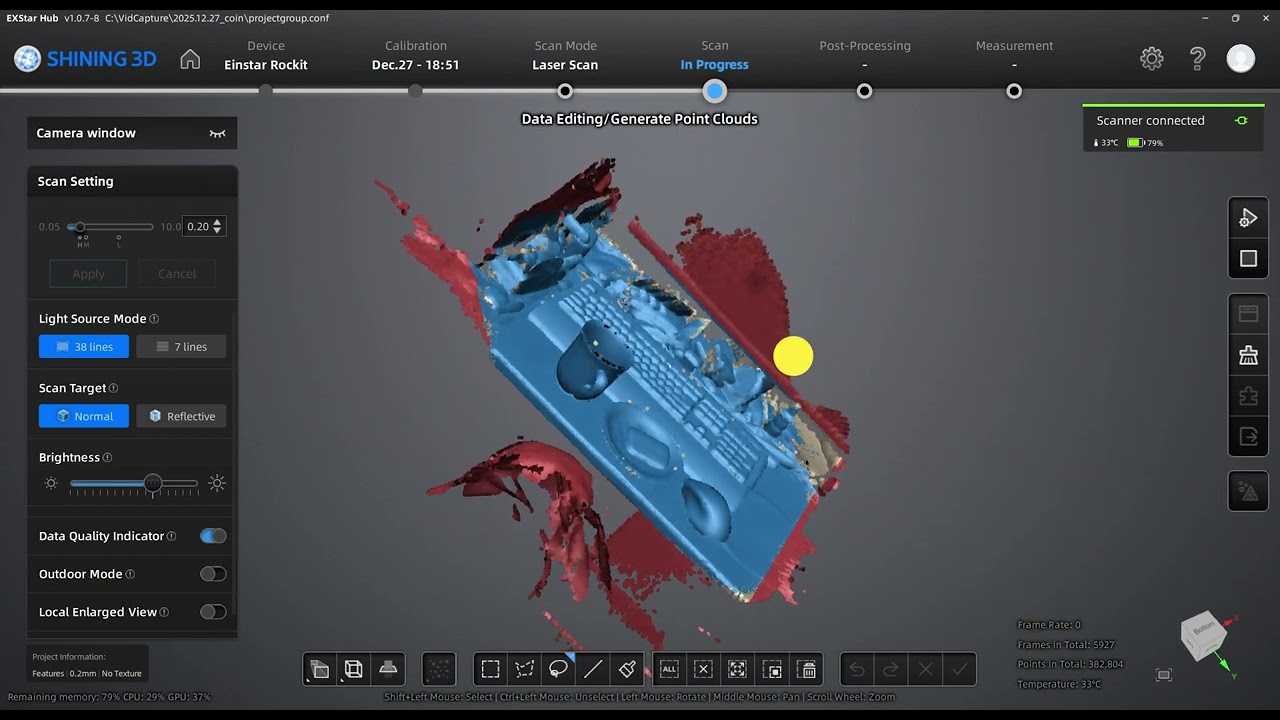The height and width of the screenshot is (720, 1280).
Task: Click the orientation cube widget
Action: [x=1204, y=636]
